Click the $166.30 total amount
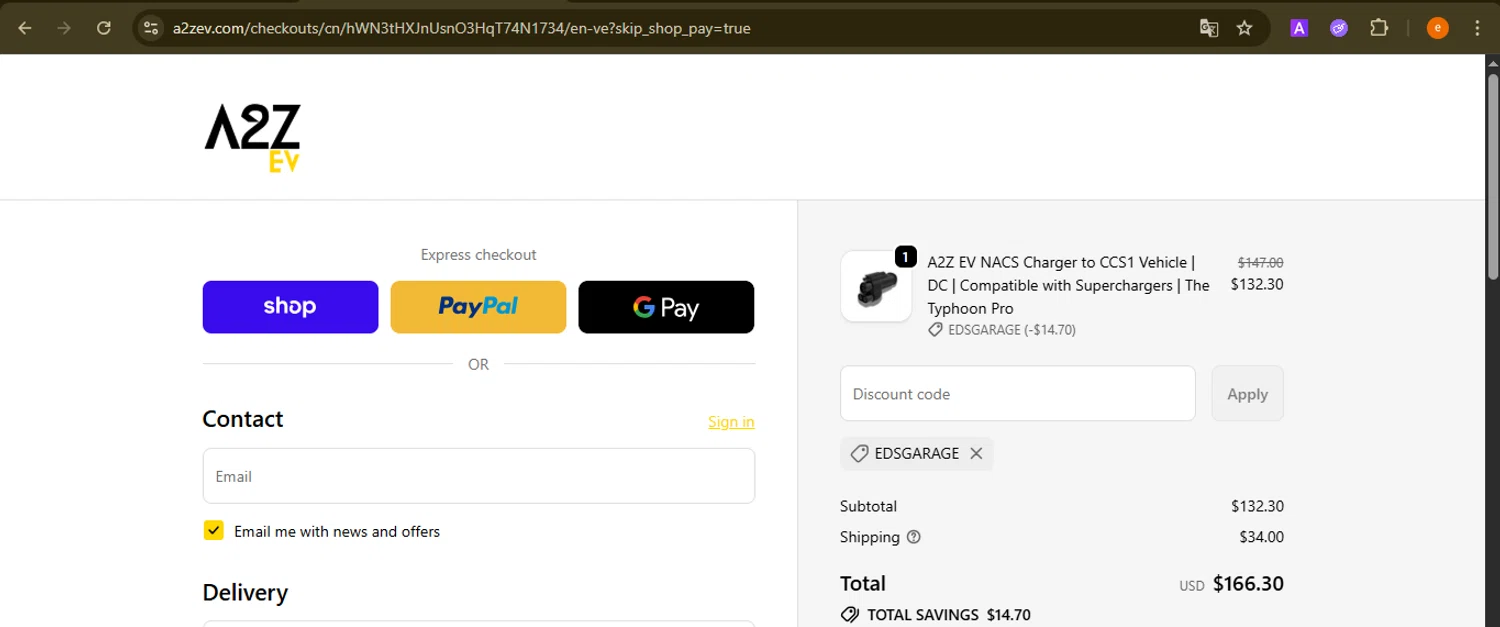This screenshot has height=627, width=1500. [1248, 584]
